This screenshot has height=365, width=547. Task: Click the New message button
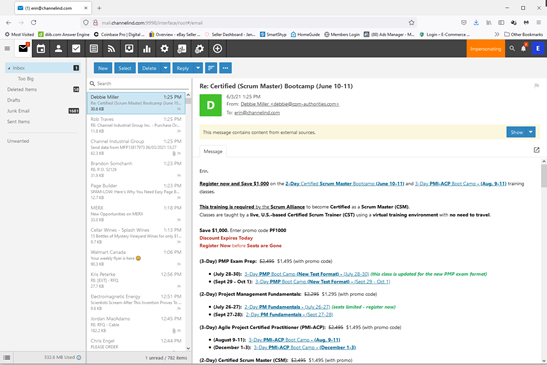pyautogui.click(x=103, y=68)
